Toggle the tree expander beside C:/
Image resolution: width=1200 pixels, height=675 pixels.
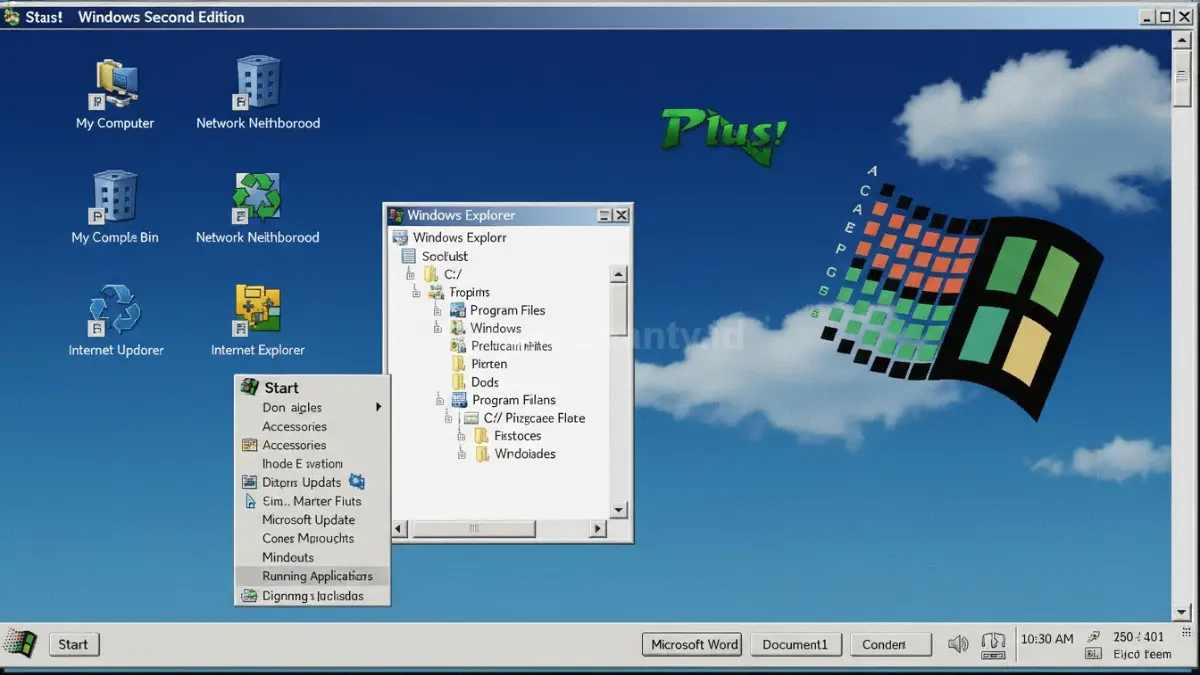410,274
